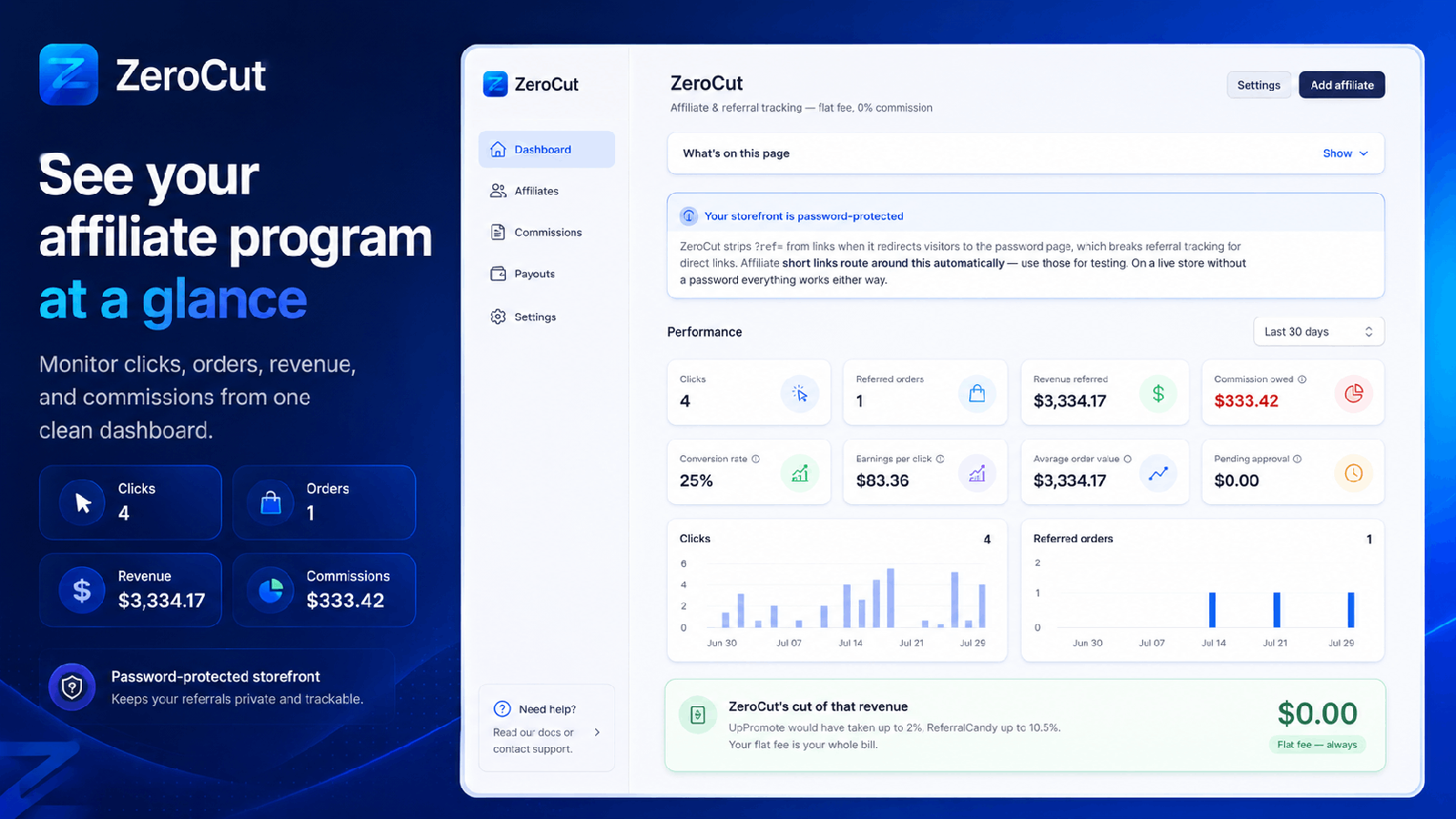
Task: Click the pie icon on promo Commissions tile
Action: pos(271,591)
